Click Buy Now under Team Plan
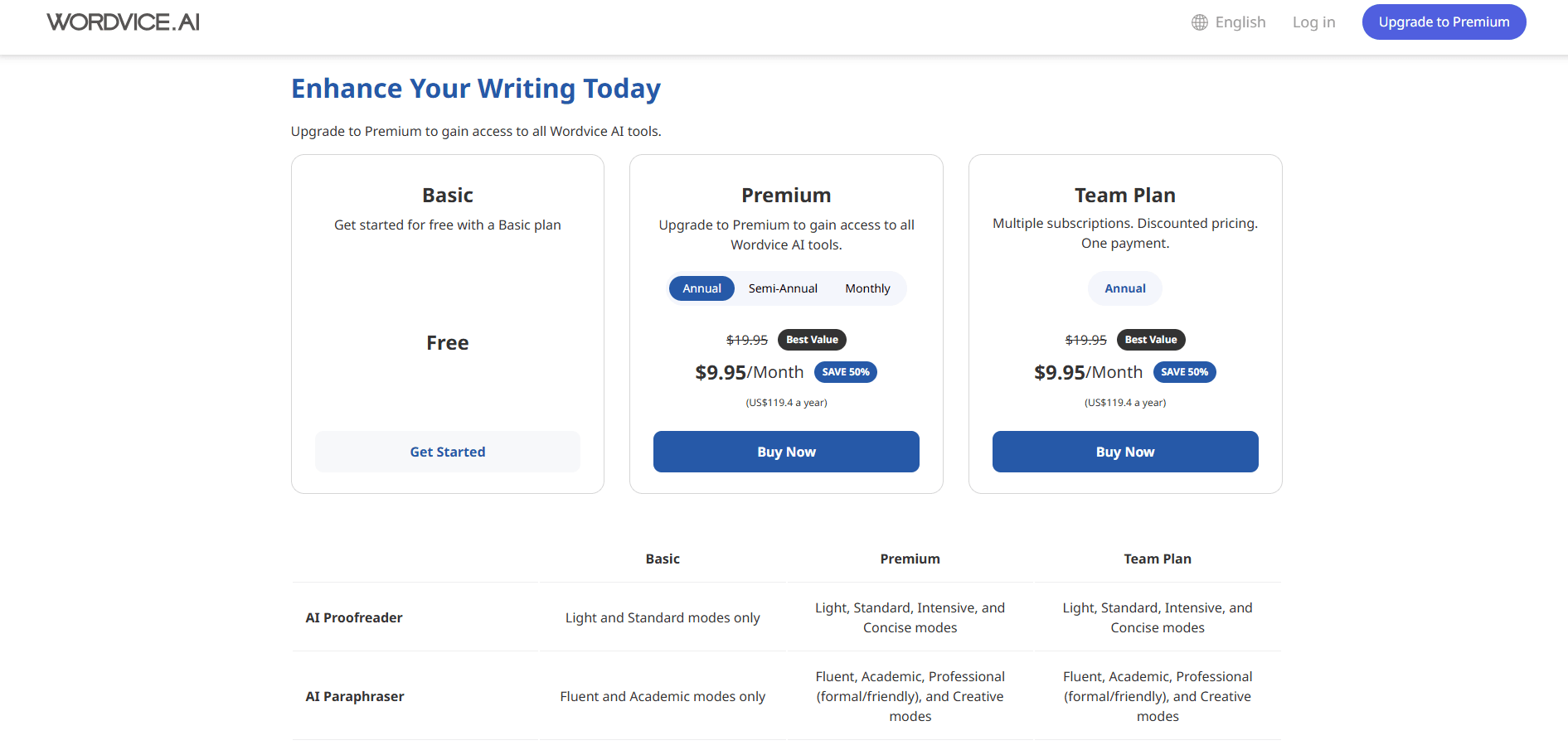Image resolution: width=1568 pixels, height=750 pixels. (1124, 452)
